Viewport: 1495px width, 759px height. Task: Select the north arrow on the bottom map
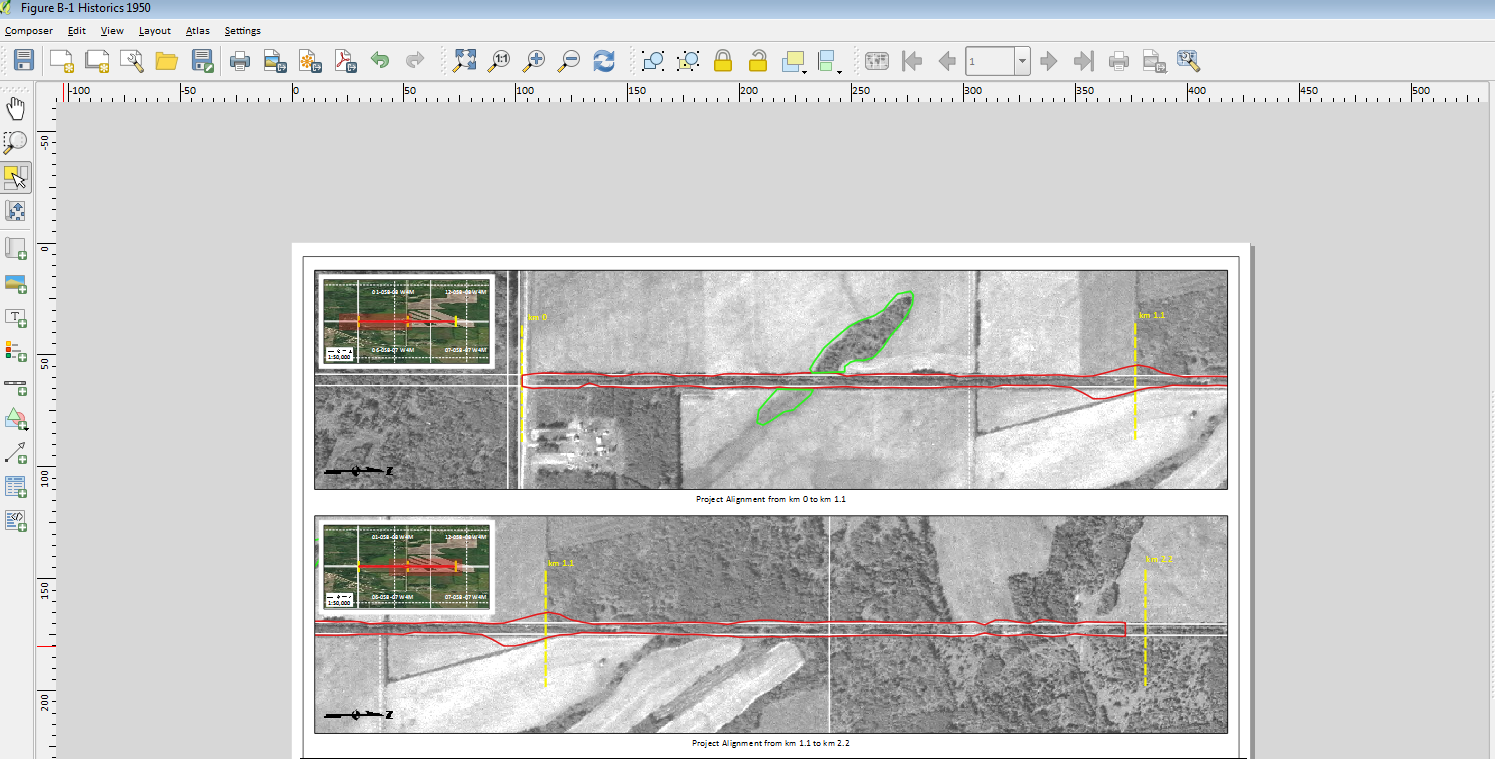[358, 715]
